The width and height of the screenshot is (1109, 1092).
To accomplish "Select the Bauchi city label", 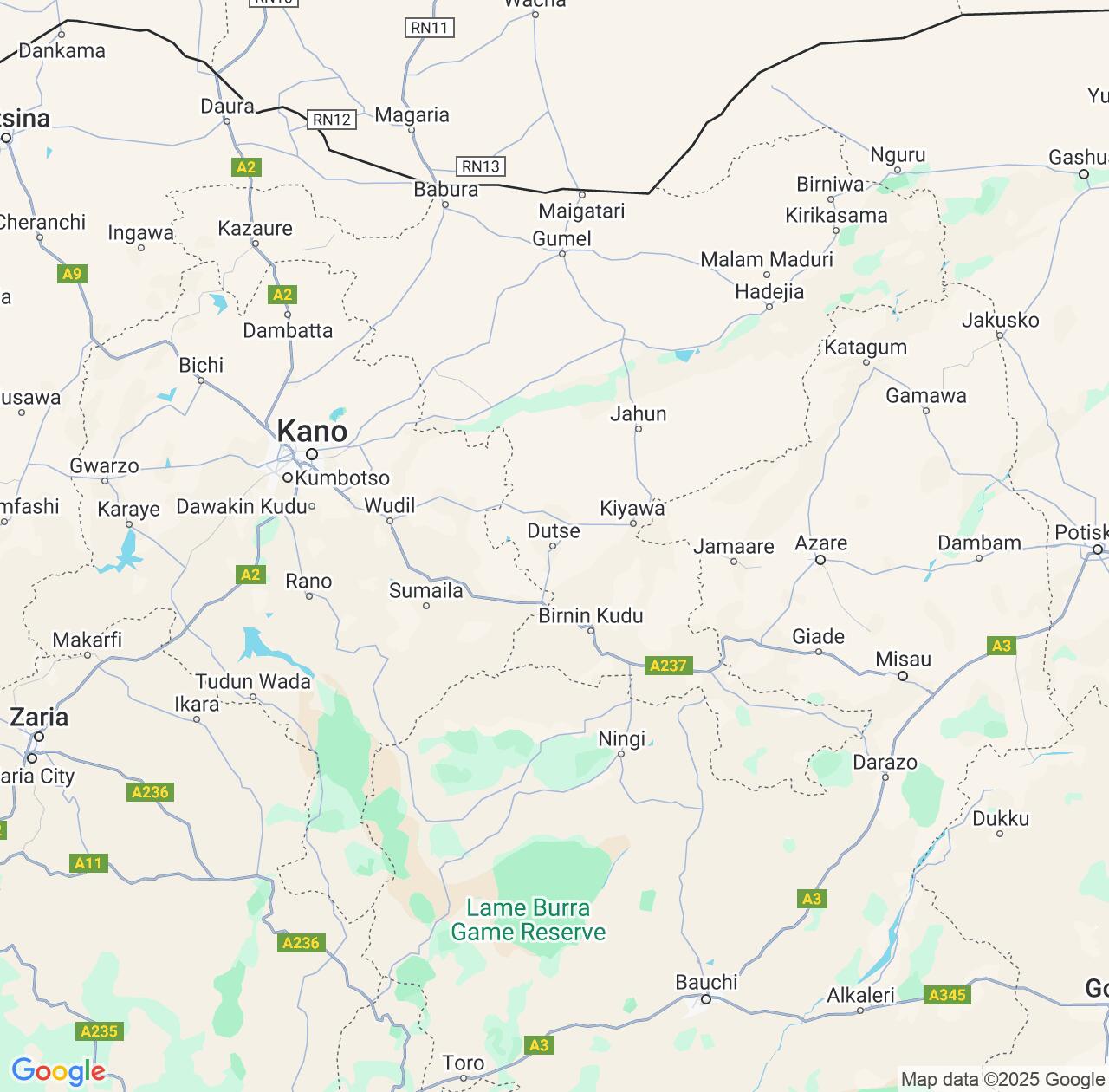I will pyautogui.click(x=707, y=982).
